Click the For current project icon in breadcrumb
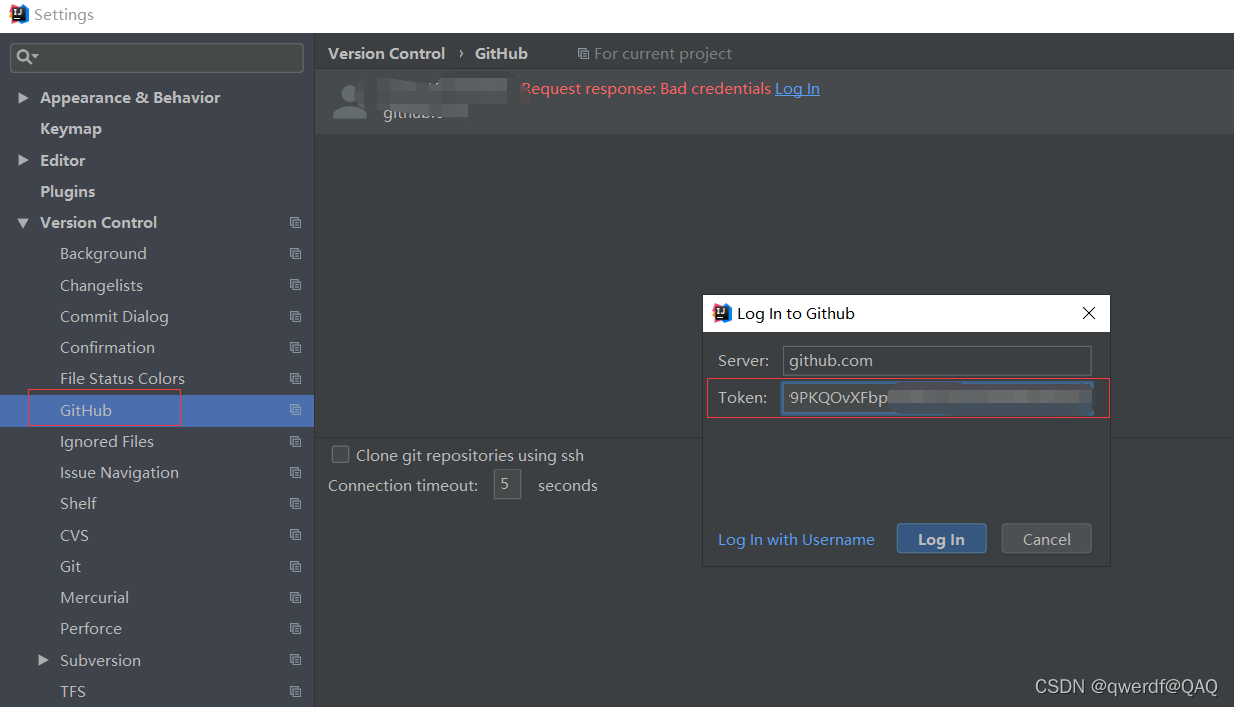The width and height of the screenshot is (1234, 707). coord(583,54)
